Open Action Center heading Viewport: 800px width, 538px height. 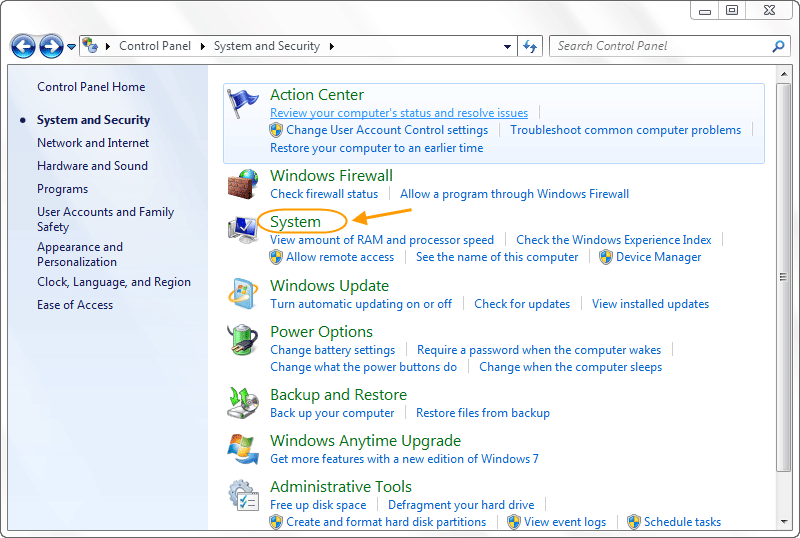click(x=317, y=94)
